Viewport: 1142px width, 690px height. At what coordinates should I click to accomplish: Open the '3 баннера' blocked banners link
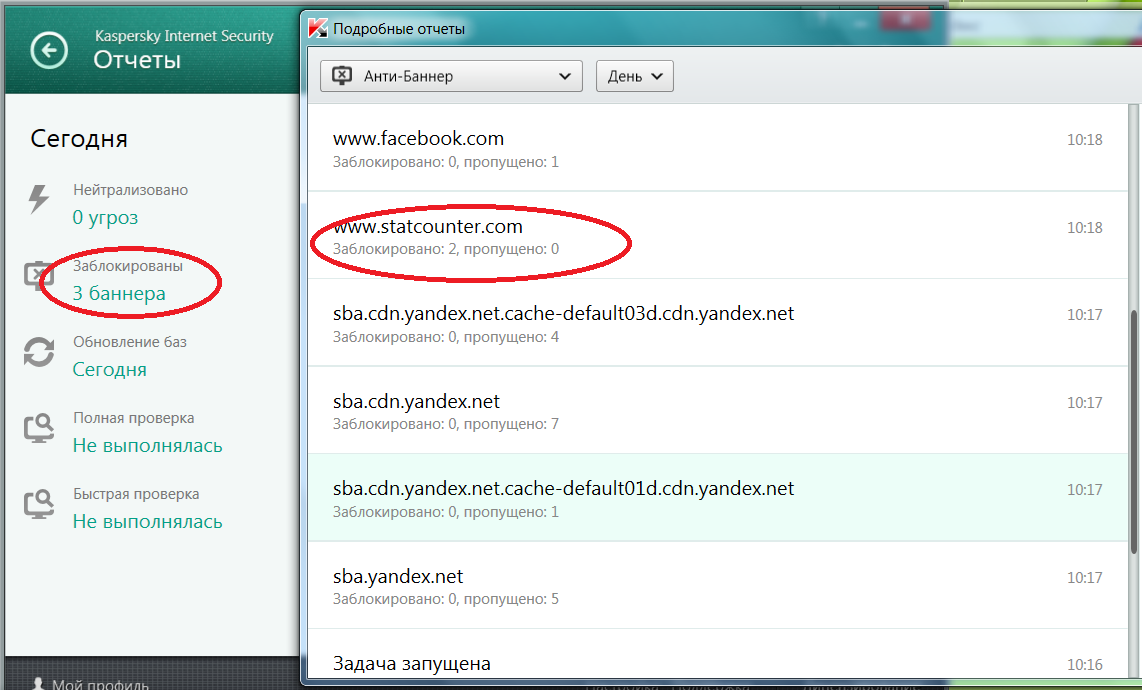(x=119, y=293)
